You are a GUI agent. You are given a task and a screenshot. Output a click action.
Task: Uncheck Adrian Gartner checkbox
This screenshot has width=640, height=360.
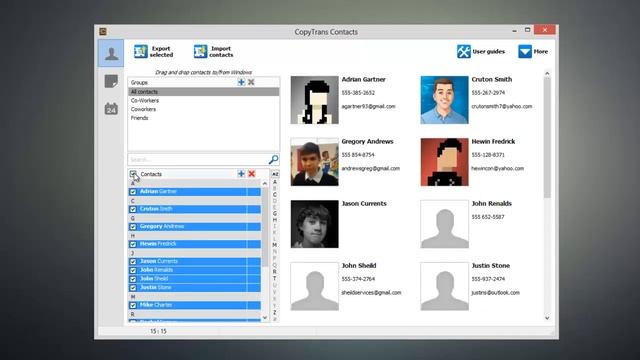coord(133,191)
